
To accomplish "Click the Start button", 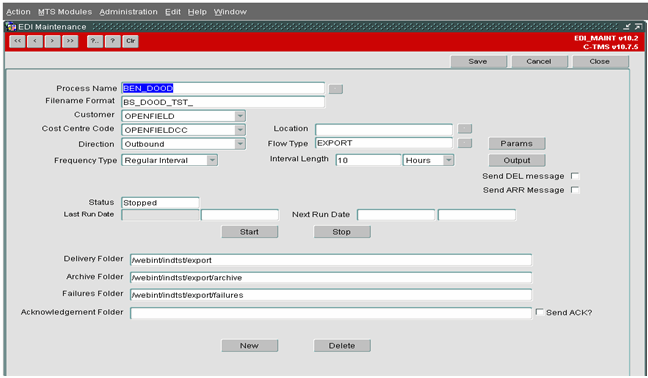I will 250,232.
